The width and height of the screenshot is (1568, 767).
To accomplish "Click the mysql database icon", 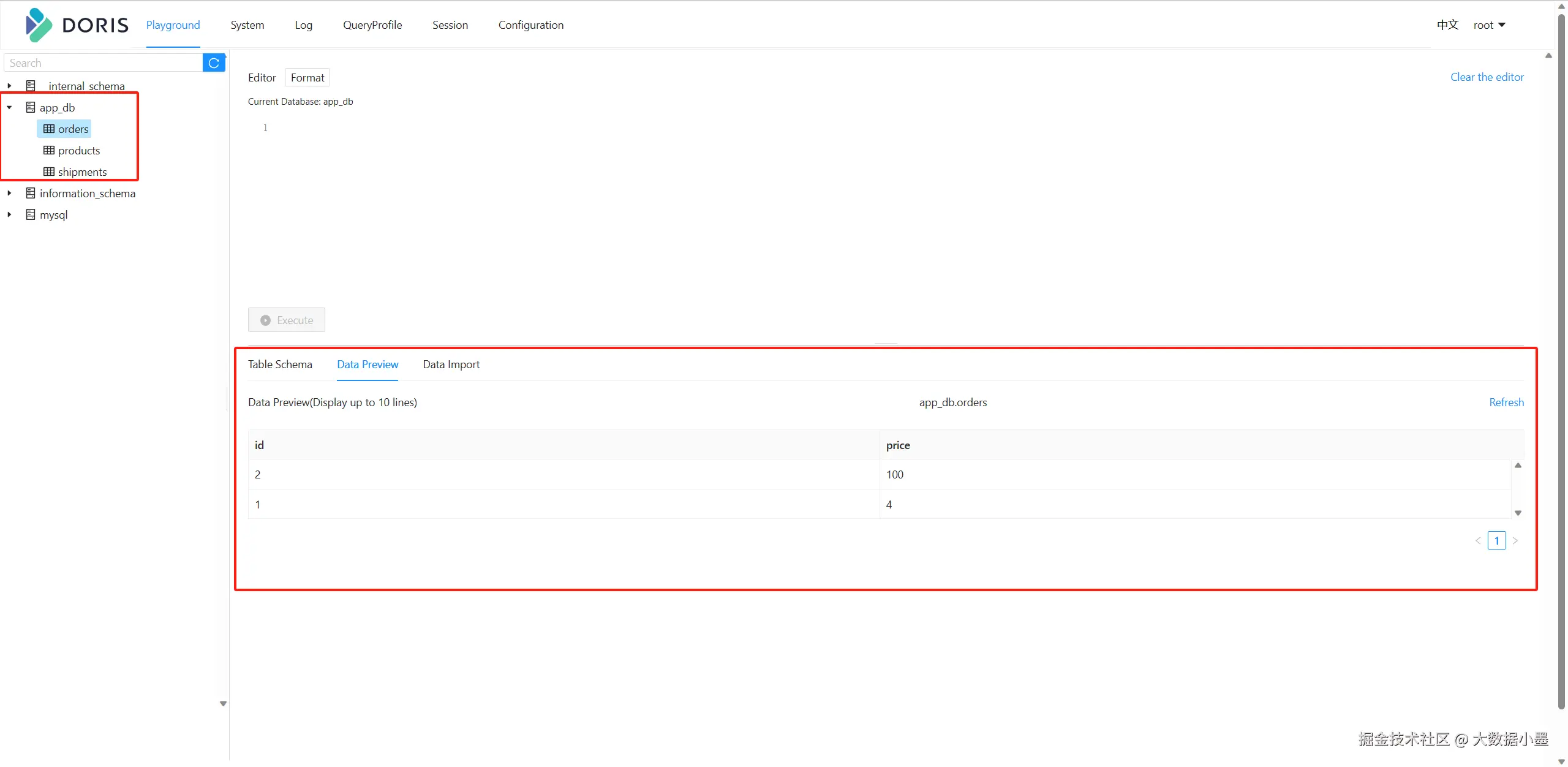I will pos(31,214).
